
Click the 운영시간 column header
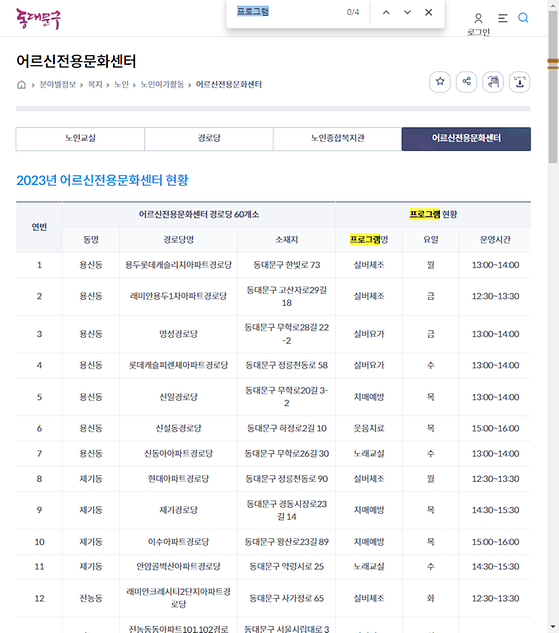495,240
